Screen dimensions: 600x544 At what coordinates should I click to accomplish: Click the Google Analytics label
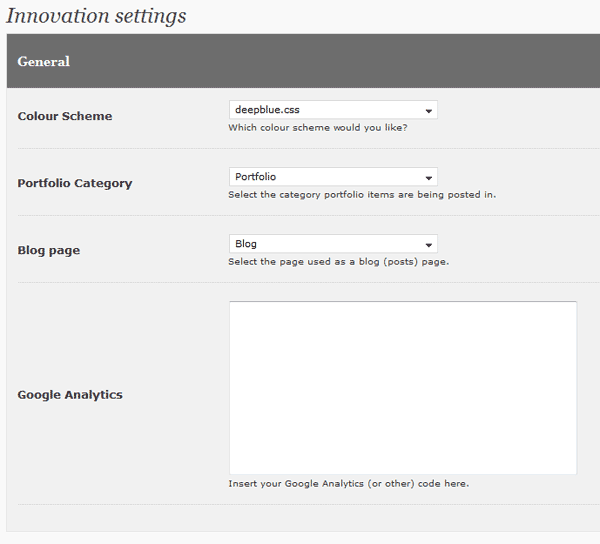click(x=70, y=395)
